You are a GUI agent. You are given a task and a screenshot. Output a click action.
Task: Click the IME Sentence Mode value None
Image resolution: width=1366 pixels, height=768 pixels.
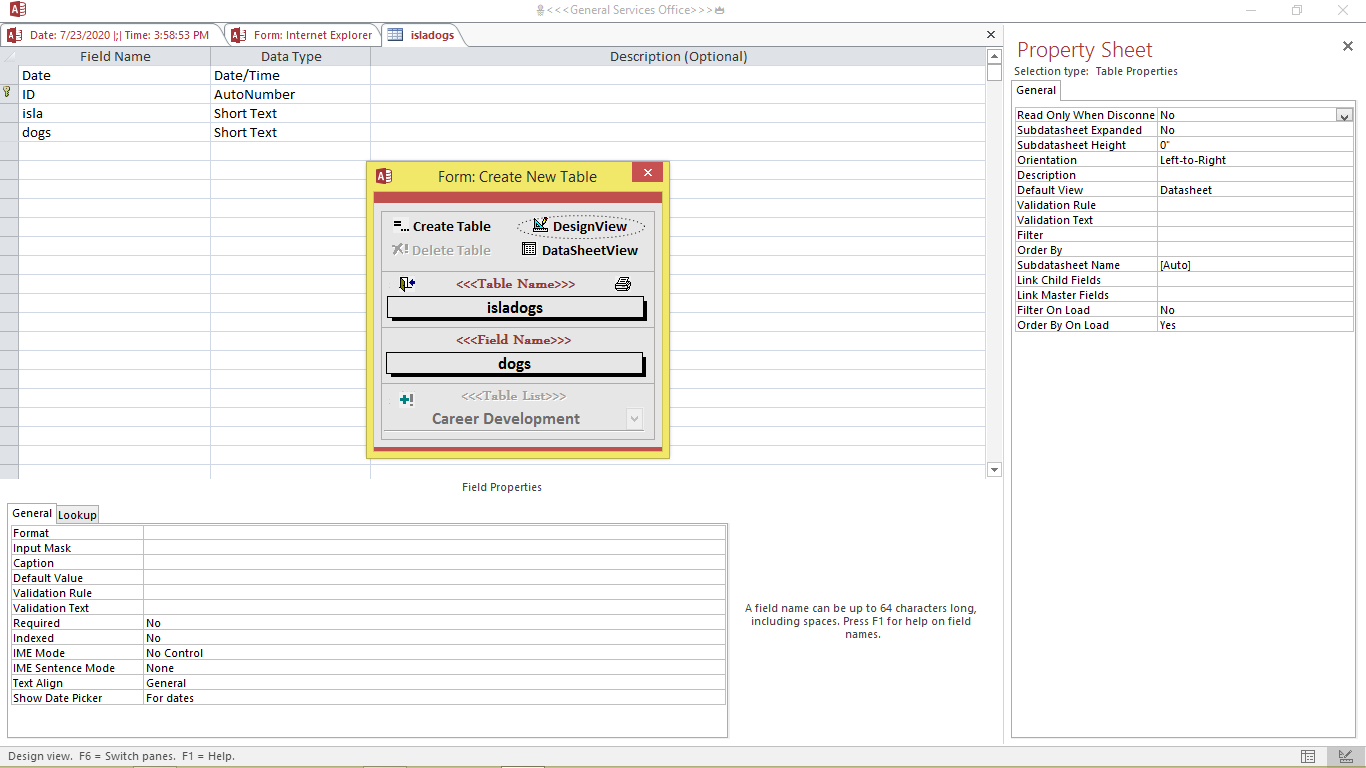click(435, 668)
